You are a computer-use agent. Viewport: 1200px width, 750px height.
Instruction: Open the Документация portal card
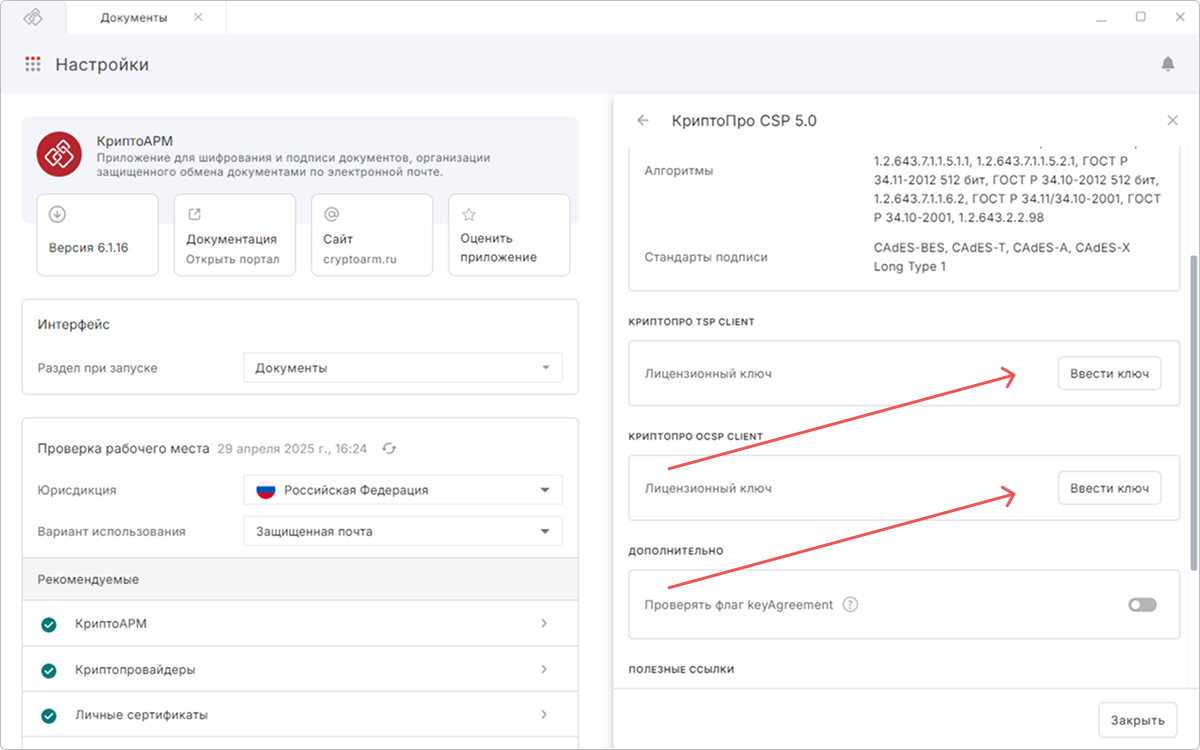point(234,235)
